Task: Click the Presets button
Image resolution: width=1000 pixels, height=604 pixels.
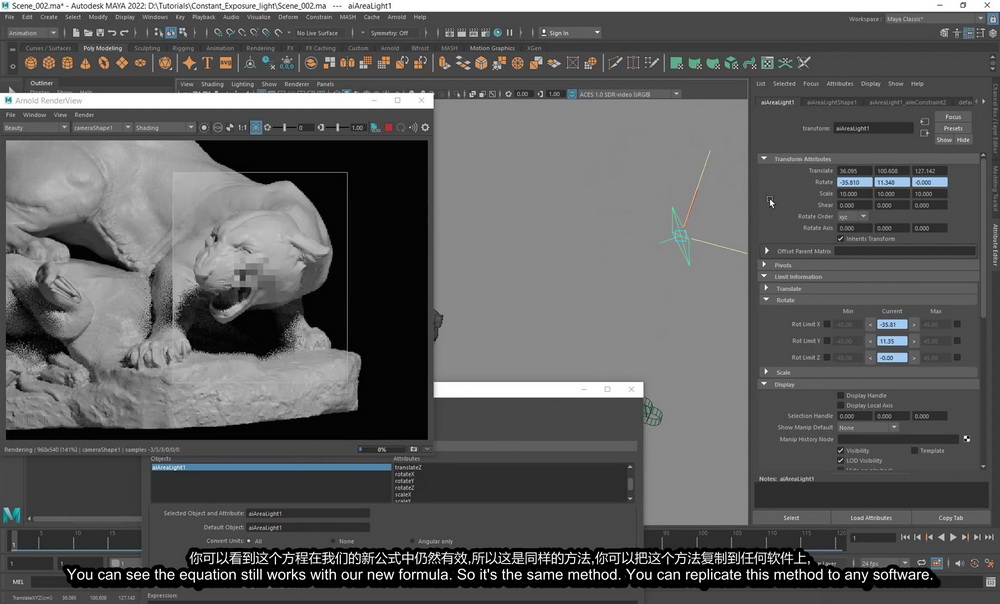Action: click(x=953, y=128)
